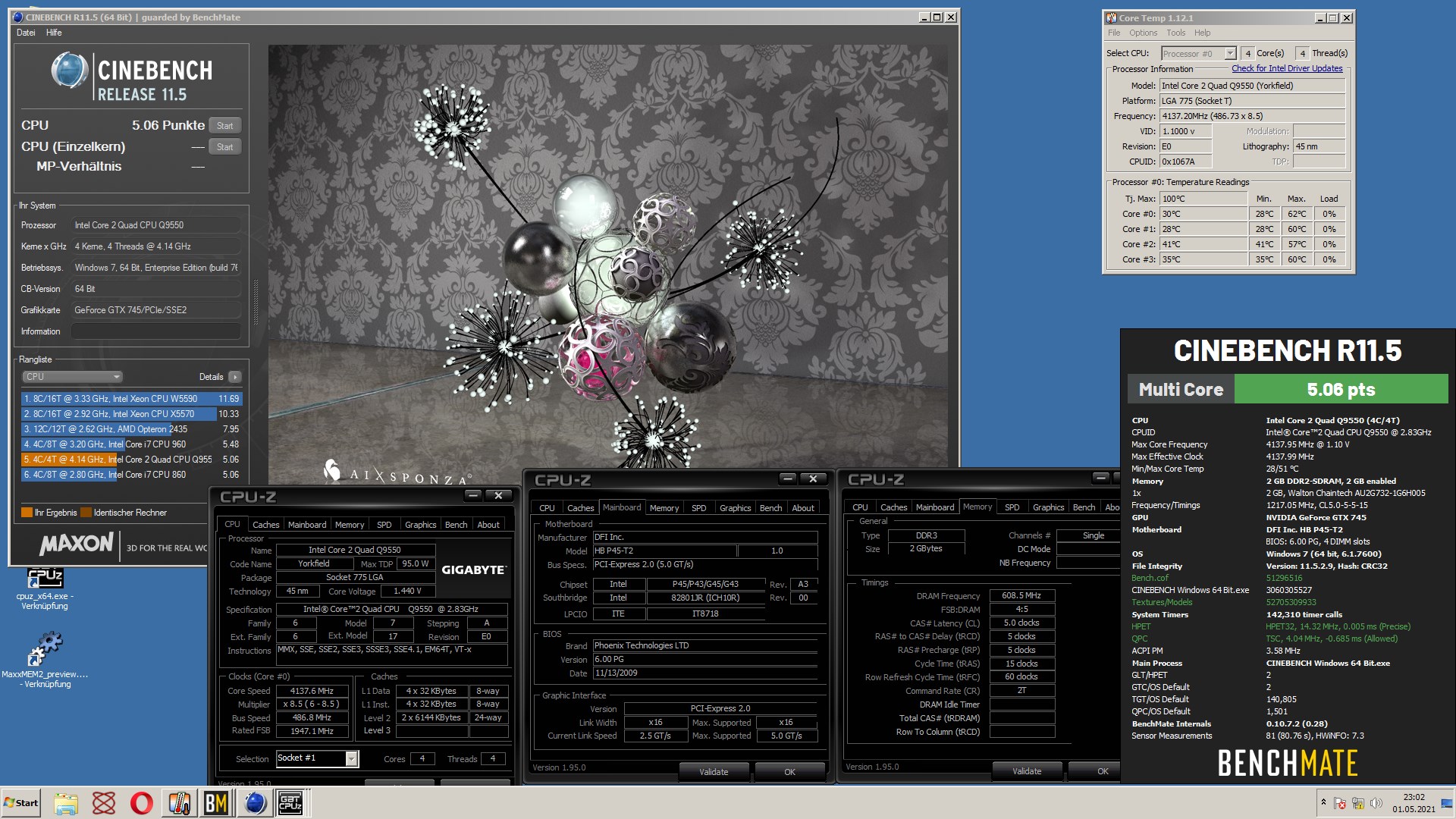Select the Core i7 860 ranking row
The image size is (1456, 819).
pos(130,475)
